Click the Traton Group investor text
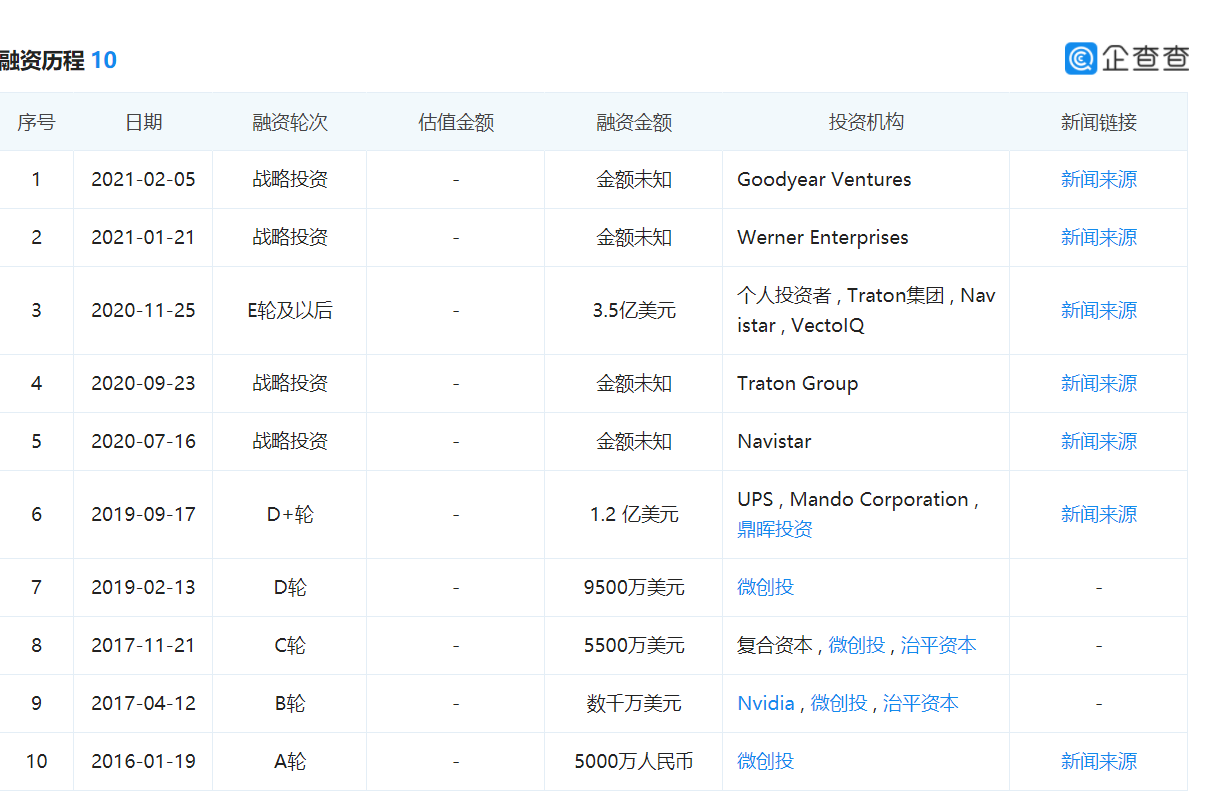This screenshot has width=1207, height=809. click(x=797, y=384)
